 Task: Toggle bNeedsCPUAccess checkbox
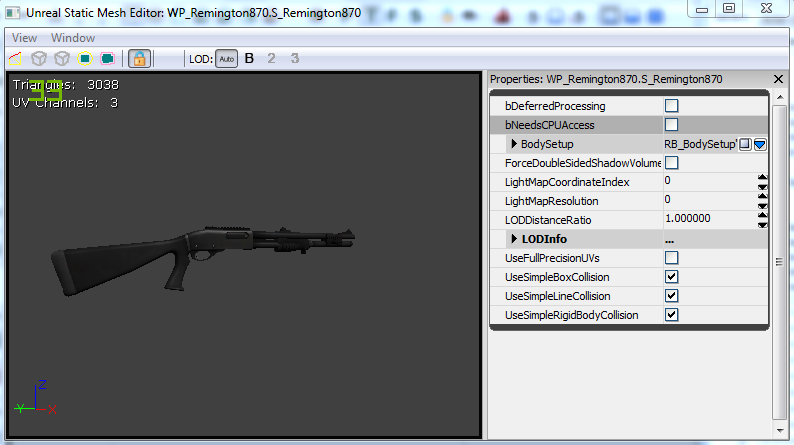pyautogui.click(x=671, y=125)
